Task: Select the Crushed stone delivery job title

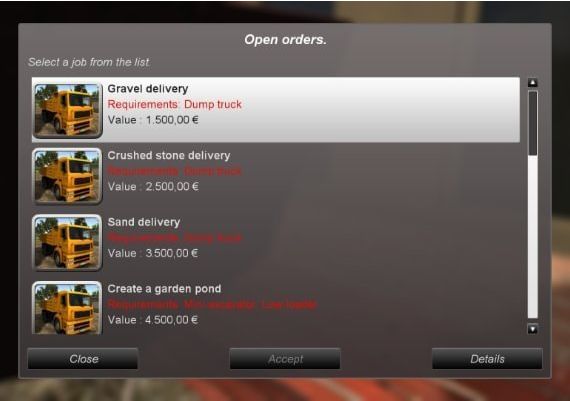Action: pyautogui.click(x=169, y=155)
